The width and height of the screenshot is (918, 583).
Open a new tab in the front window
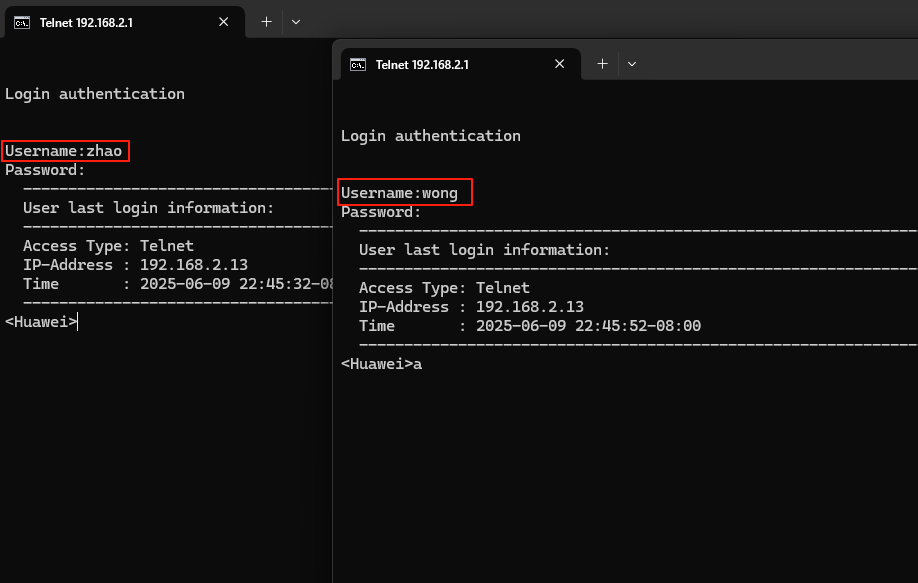(x=602, y=64)
